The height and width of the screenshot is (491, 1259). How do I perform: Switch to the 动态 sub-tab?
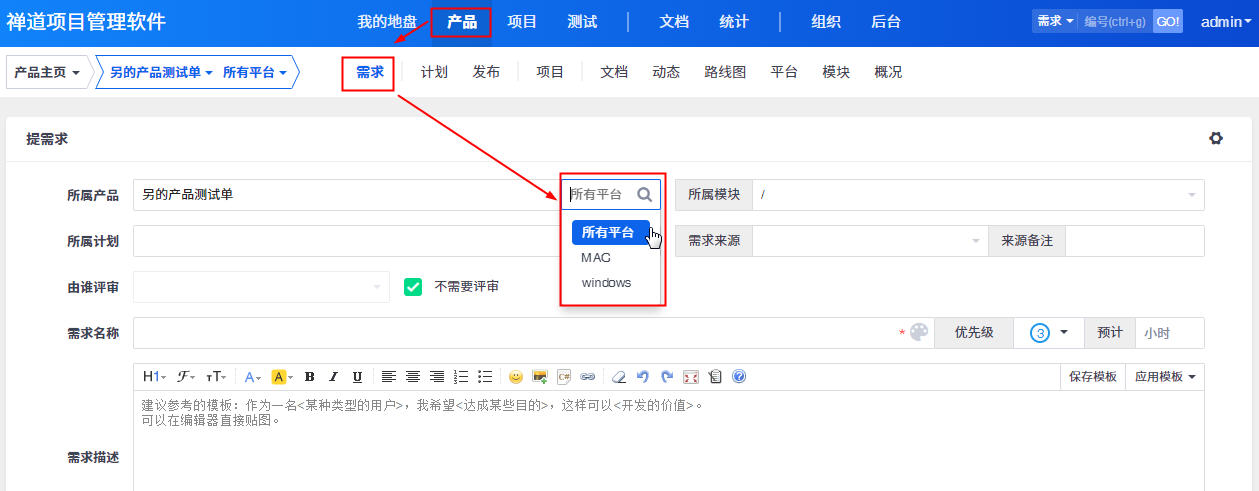click(x=666, y=73)
